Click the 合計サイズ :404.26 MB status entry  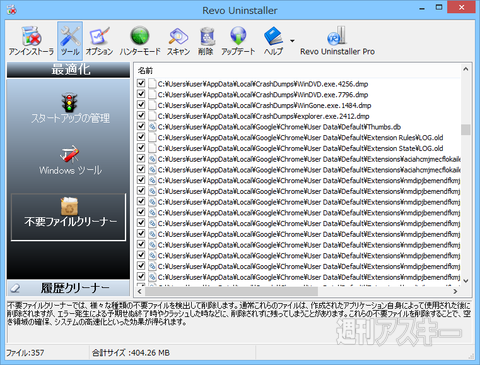[131, 353]
